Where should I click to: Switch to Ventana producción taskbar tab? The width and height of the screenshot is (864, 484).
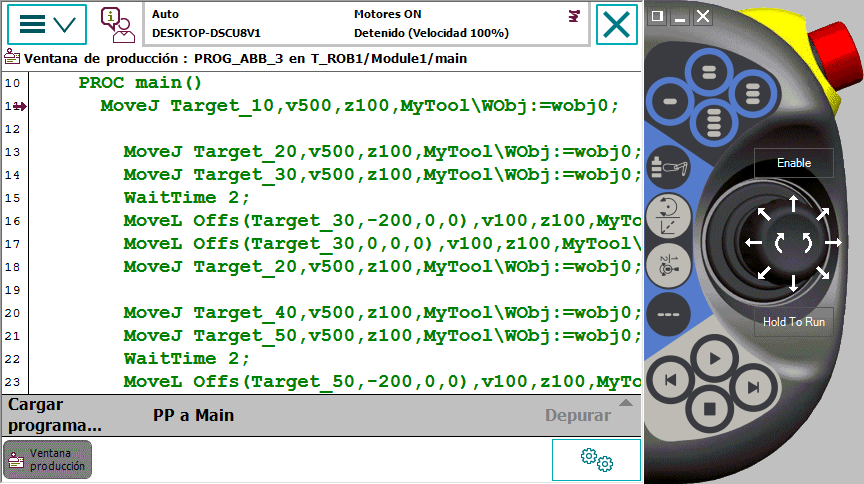point(47,459)
